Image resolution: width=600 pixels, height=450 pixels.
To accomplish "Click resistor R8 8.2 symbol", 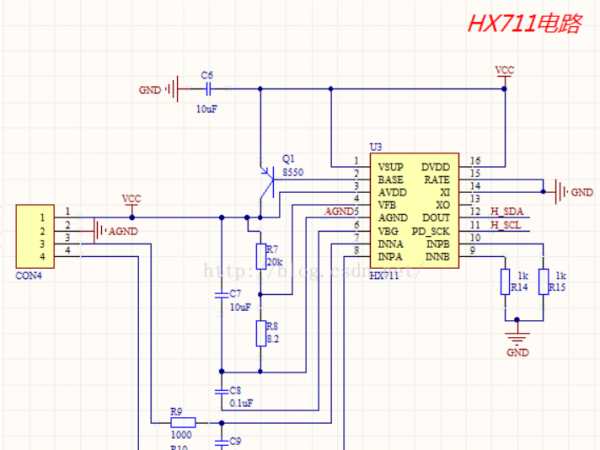I will click(260, 333).
